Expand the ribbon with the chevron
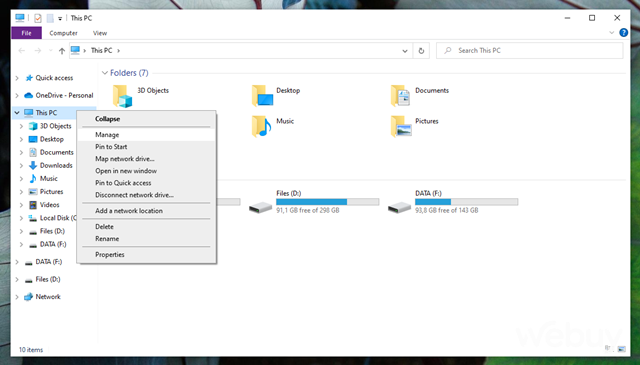 click(611, 33)
